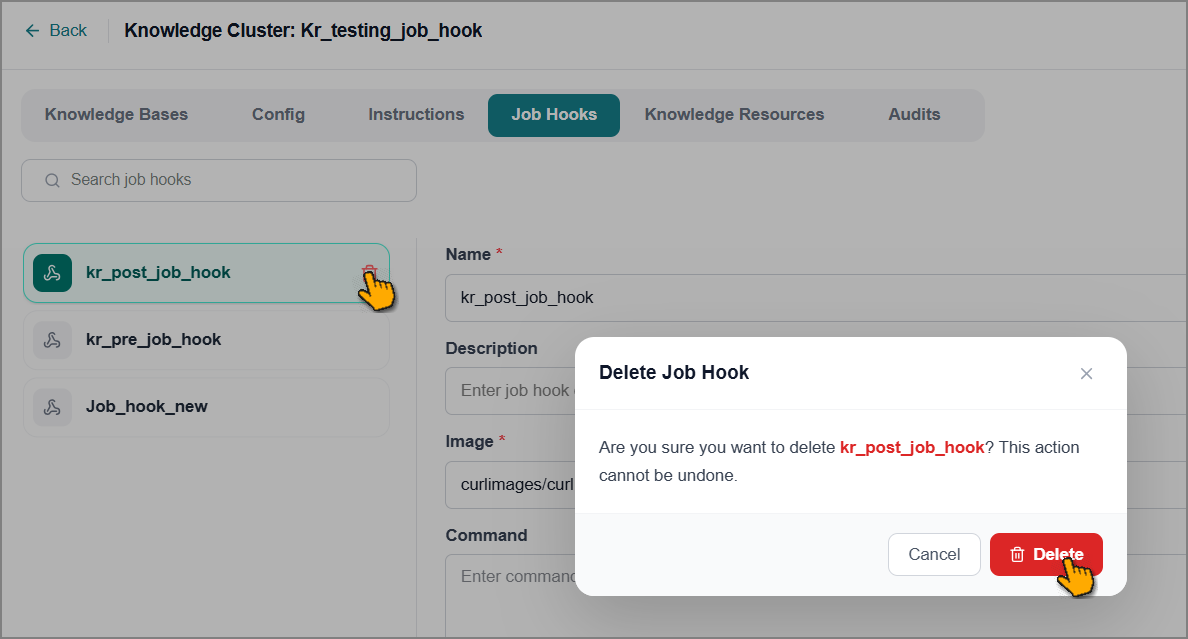Click Cancel in the delete dialog
Image resolution: width=1188 pixels, height=639 pixels.
933,554
